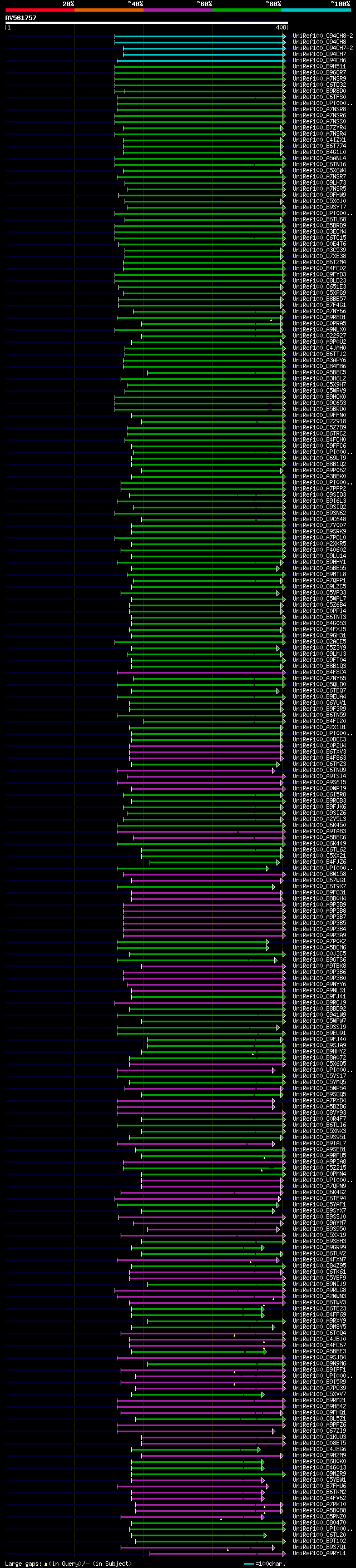Open hit UniRef100_Q94CH8-2

[323, 36]
